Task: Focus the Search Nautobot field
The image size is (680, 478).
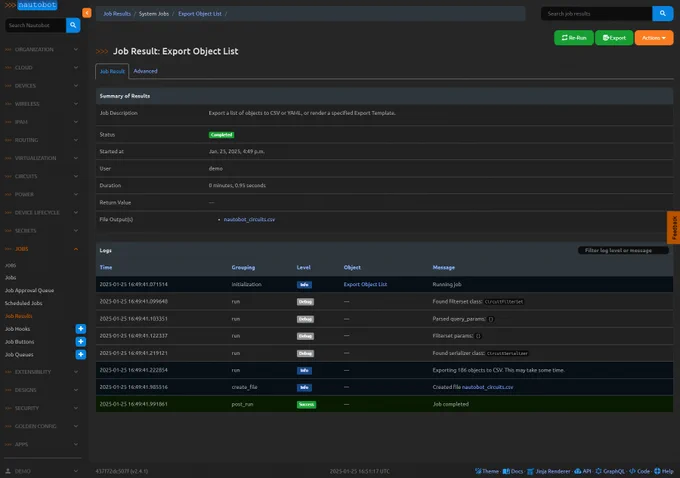Action: pyautogui.click(x=36, y=25)
